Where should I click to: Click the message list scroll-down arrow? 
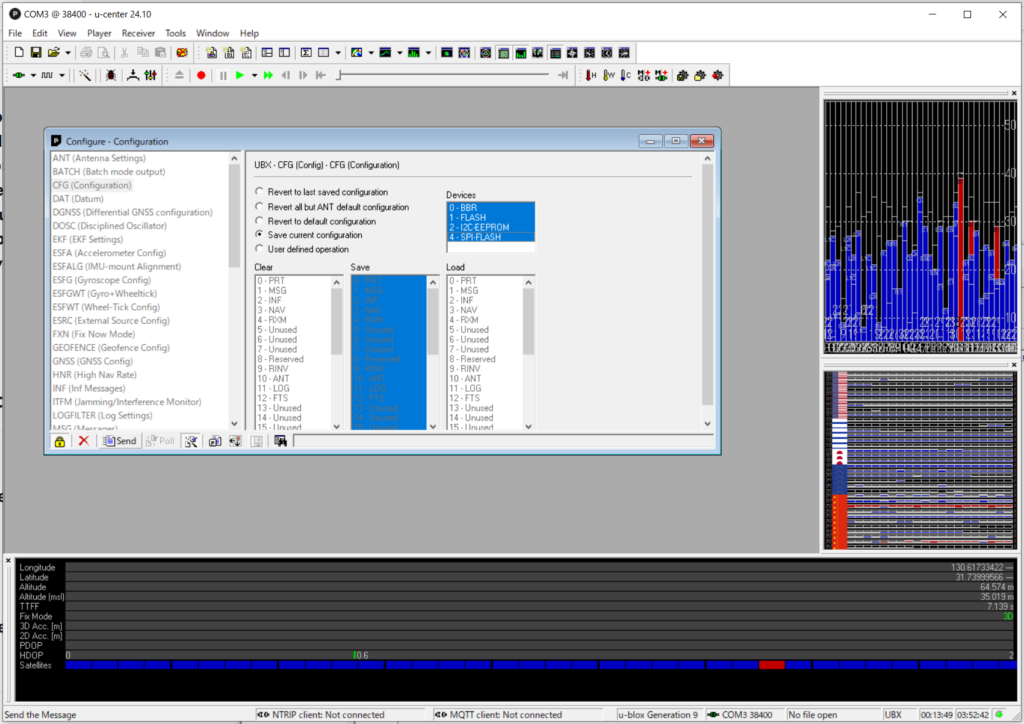(234, 423)
